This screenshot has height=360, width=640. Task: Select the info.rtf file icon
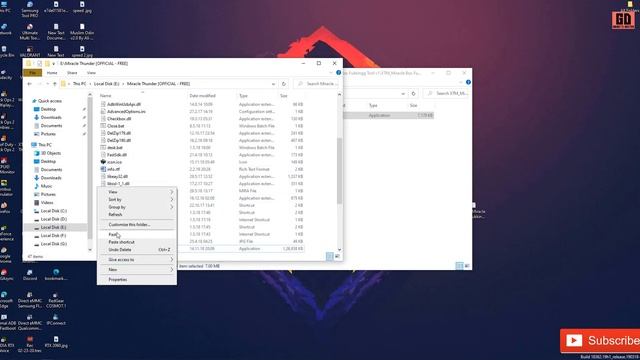(103, 169)
